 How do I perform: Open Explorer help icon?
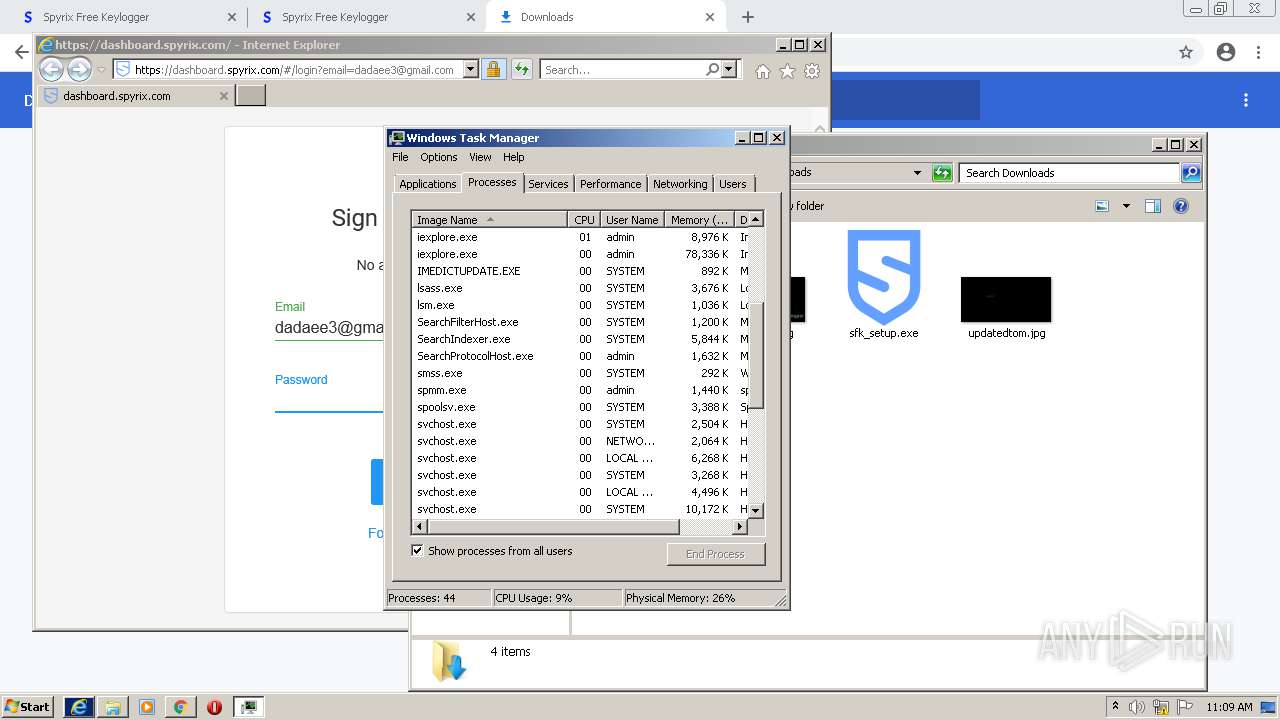[x=1181, y=206]
